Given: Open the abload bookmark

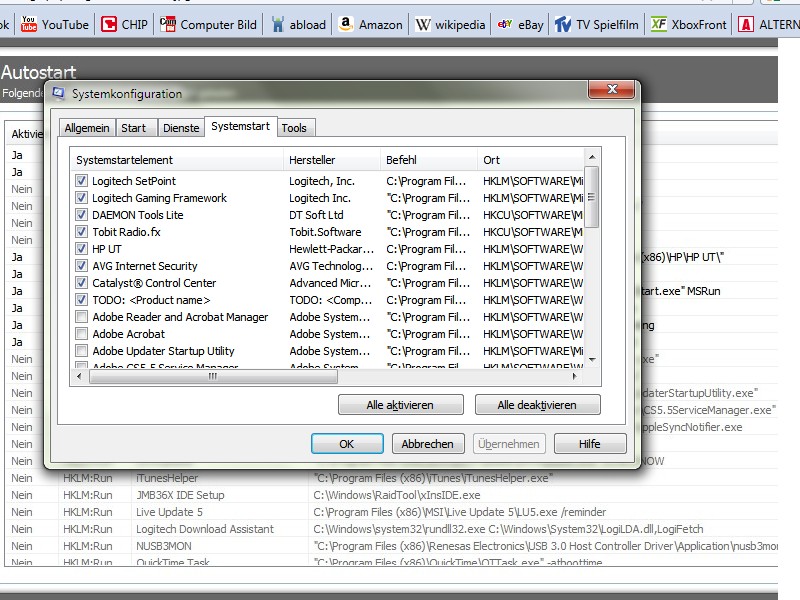Looking at the screenshot, I should point(298,24).
